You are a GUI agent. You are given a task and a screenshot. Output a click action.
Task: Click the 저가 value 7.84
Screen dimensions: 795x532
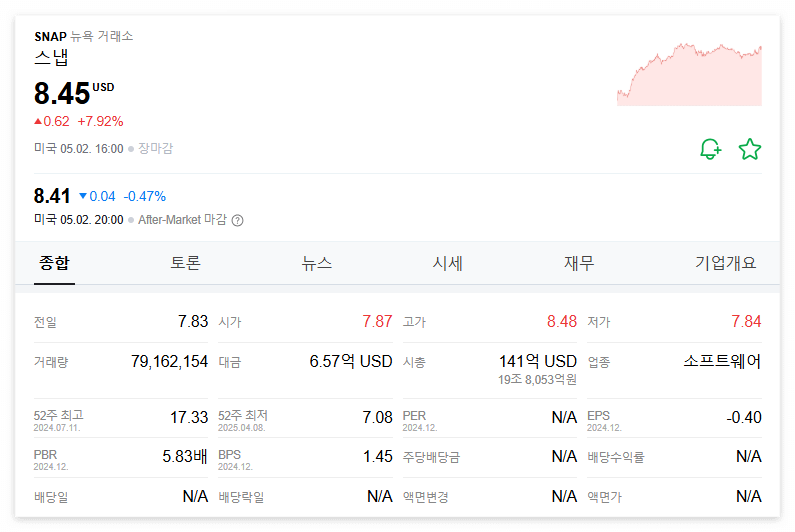coord(746,321)
